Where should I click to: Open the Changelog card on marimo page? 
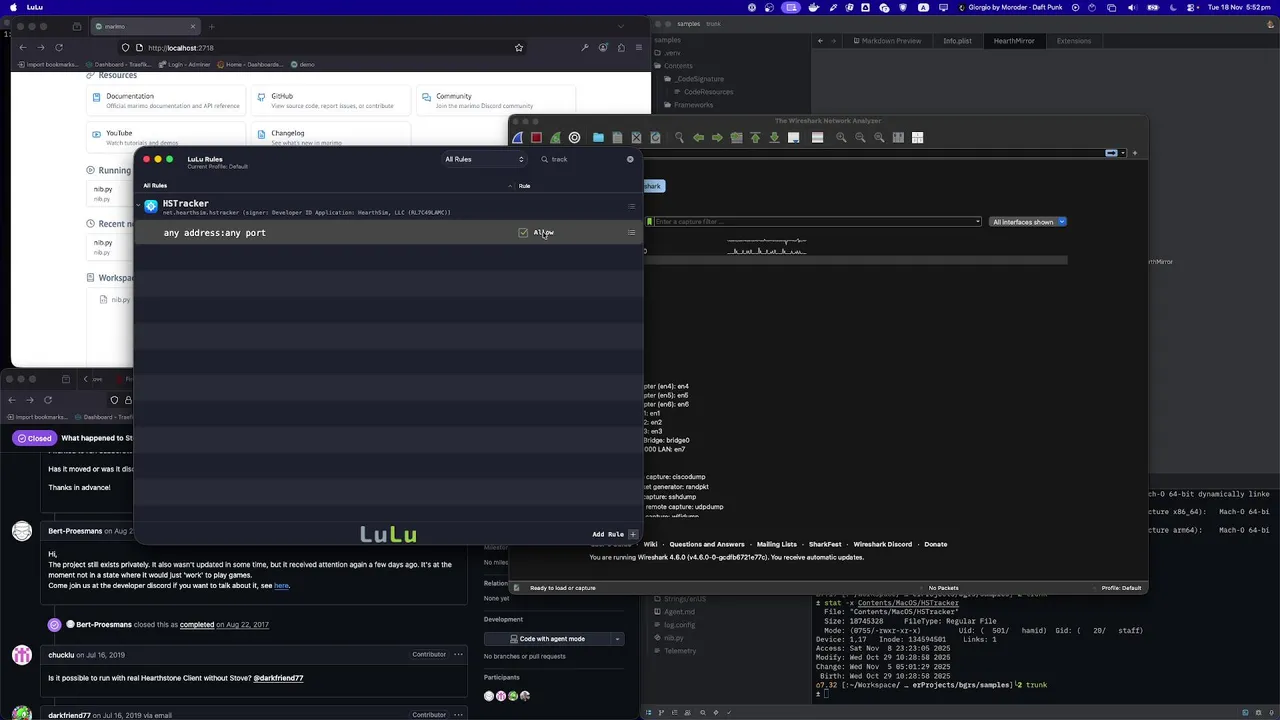pyautogui.click(x=330, y=135)
